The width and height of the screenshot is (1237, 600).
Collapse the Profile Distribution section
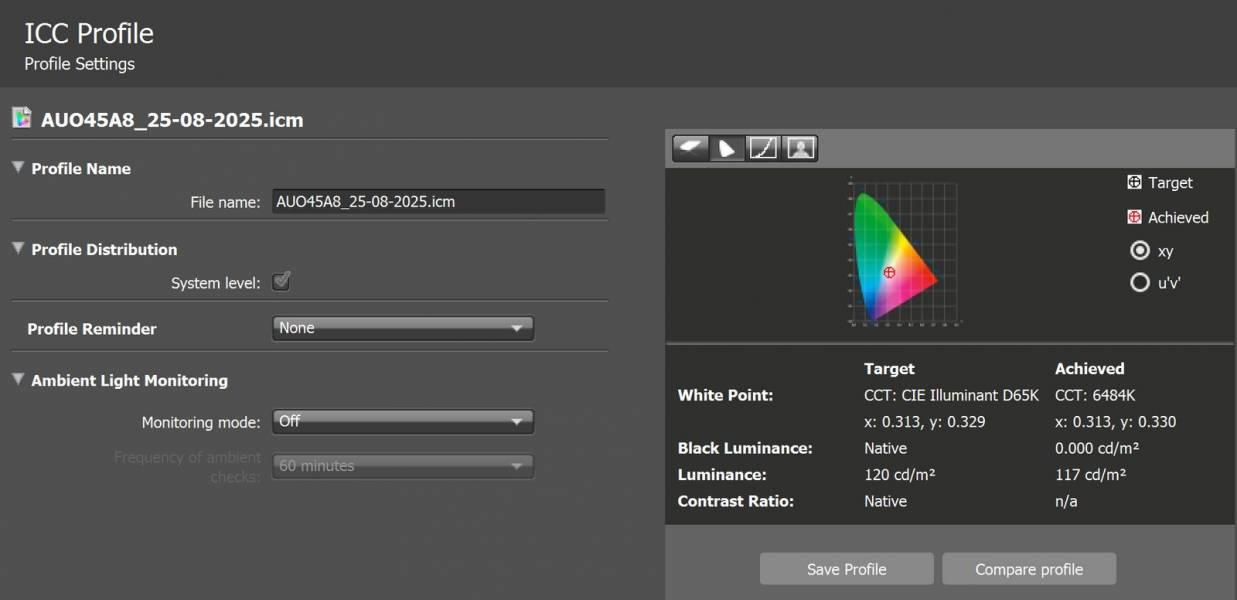(18, 249)
